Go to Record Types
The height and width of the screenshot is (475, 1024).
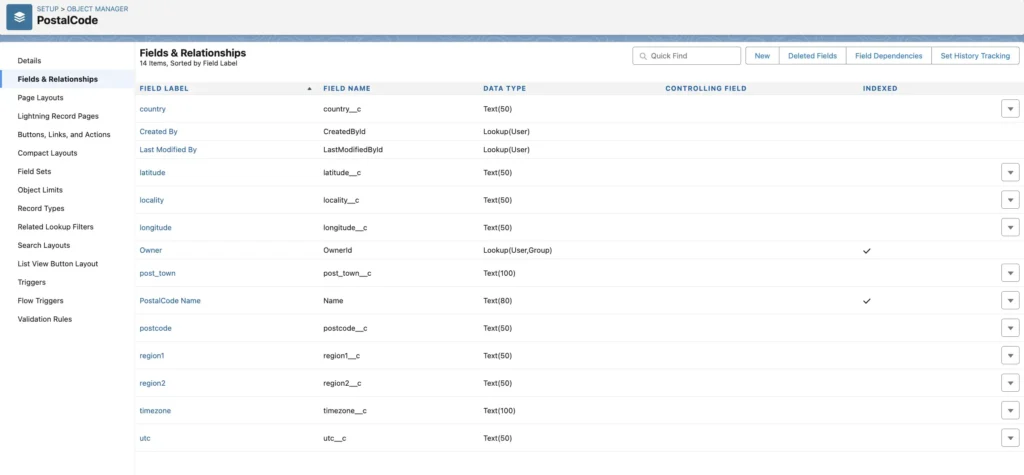(x=41, y=208)
